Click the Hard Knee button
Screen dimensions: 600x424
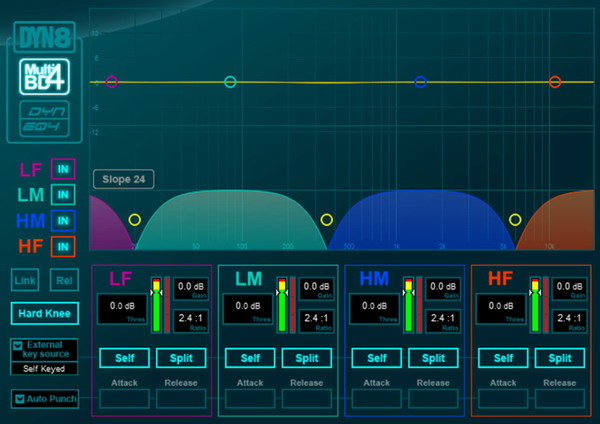pyautogui.click(x=44, y=312)
